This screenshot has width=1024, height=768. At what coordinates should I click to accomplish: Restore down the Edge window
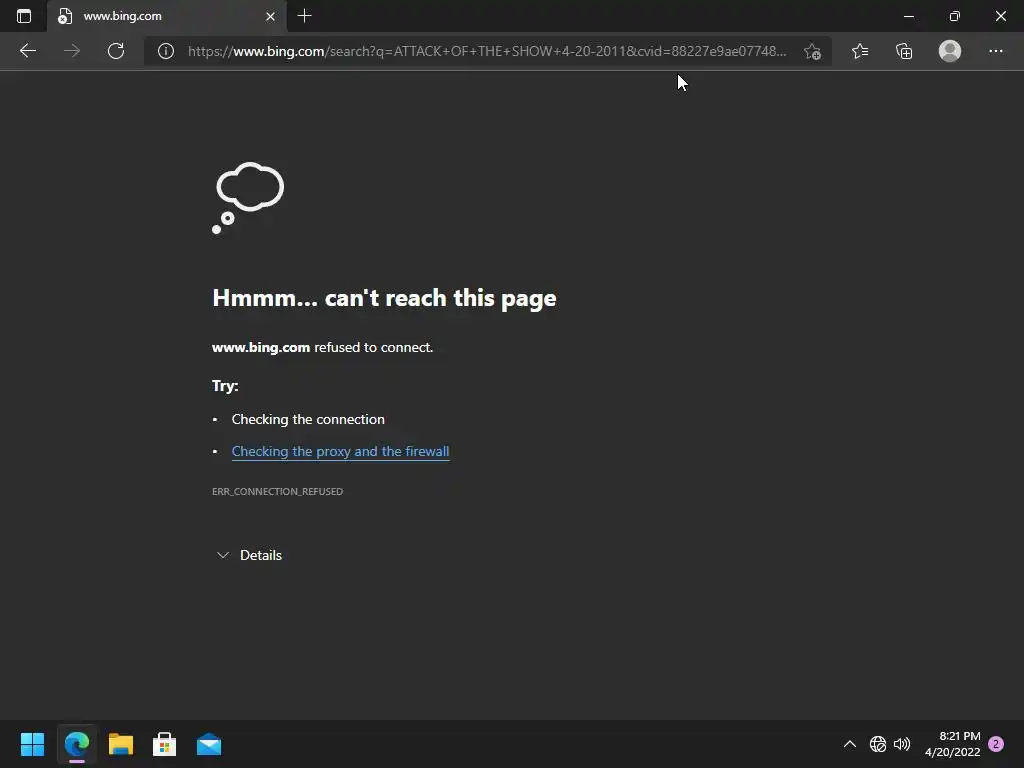(x=955, y=16)
